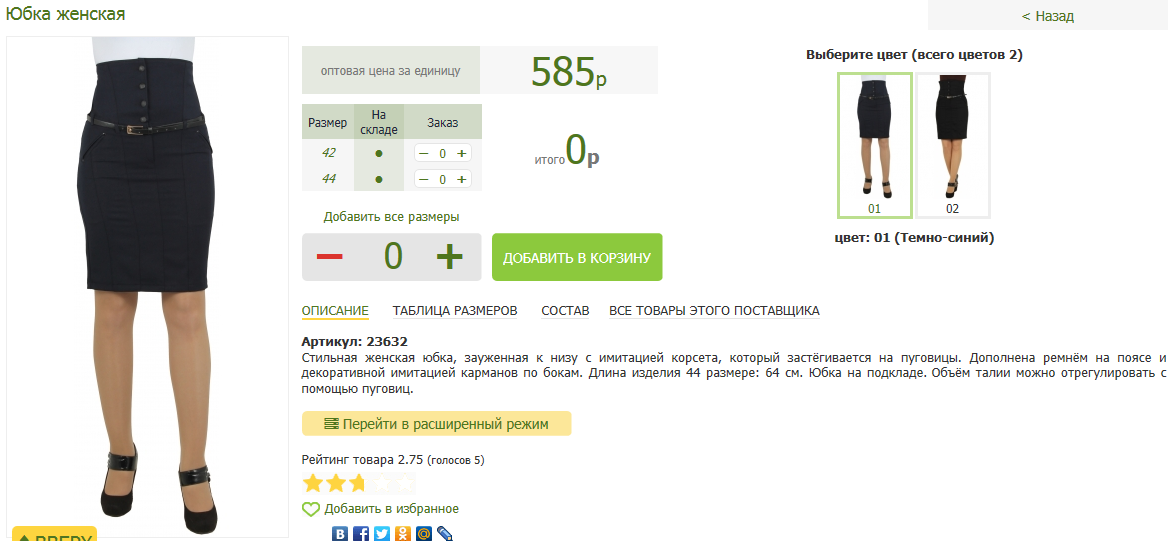Click the Twitter share icon
The width and height of the screenshot is (1171, 541).
tap(382, 534)
